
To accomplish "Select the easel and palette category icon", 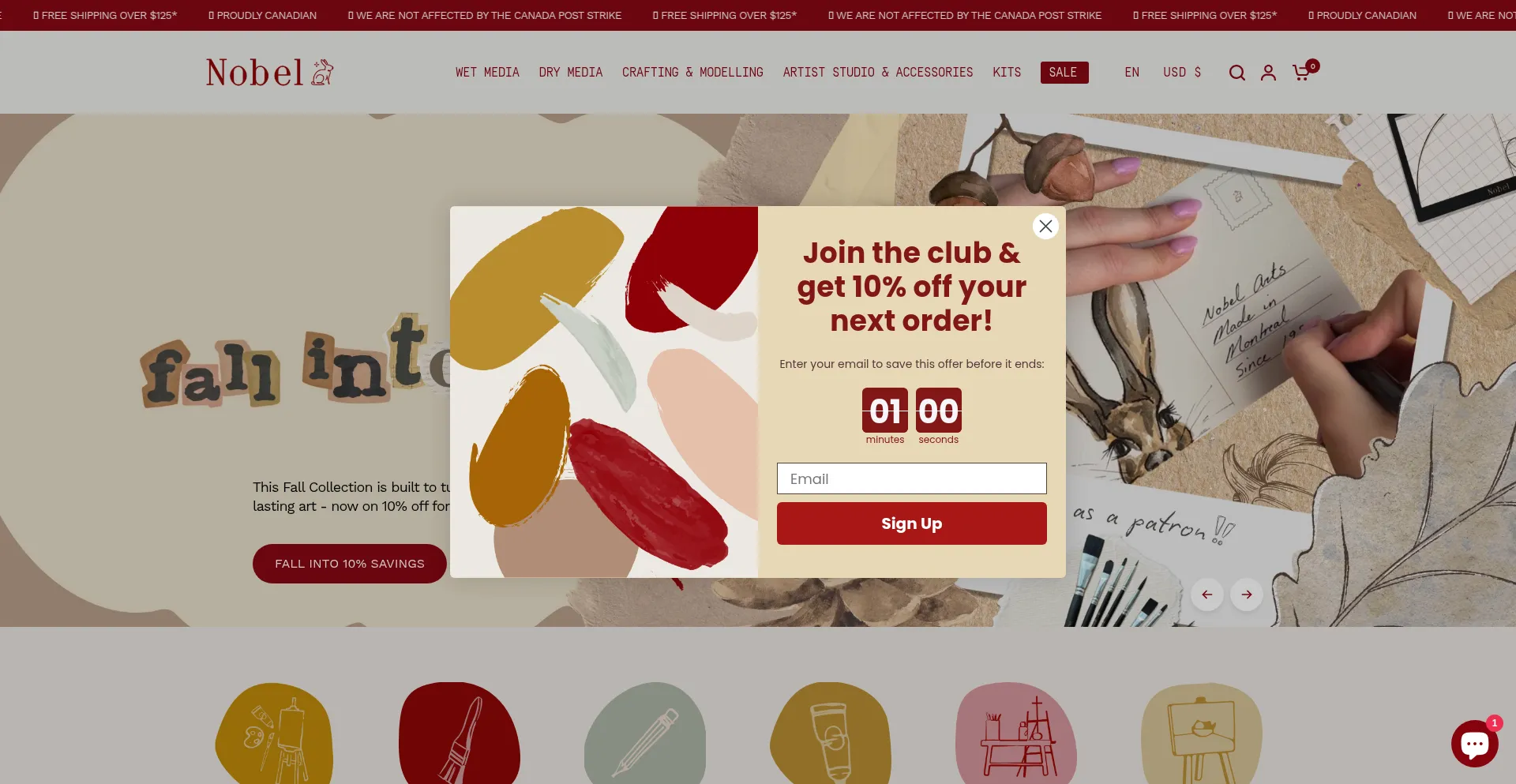I will click(274, 733).
